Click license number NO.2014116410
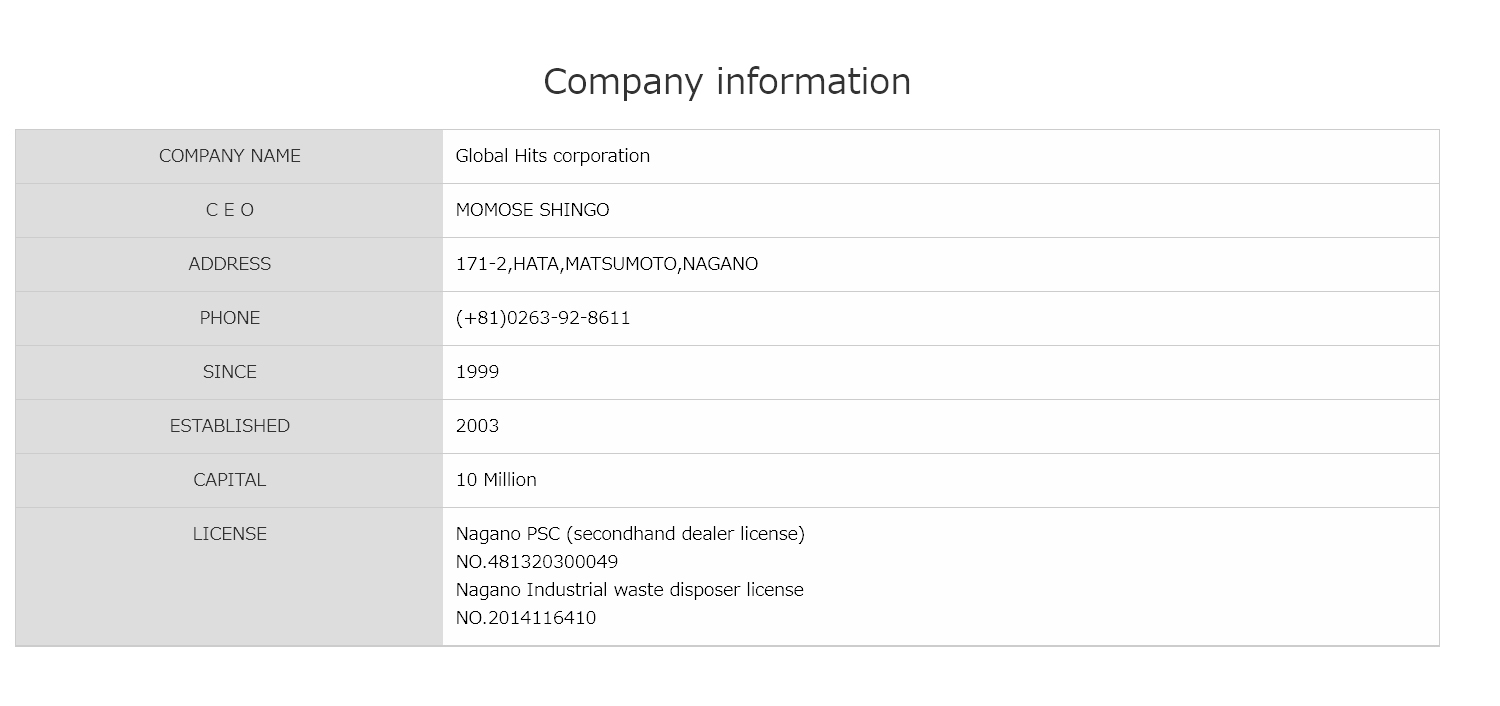Viewport: 1500px width, 706px height. point(526,618)
